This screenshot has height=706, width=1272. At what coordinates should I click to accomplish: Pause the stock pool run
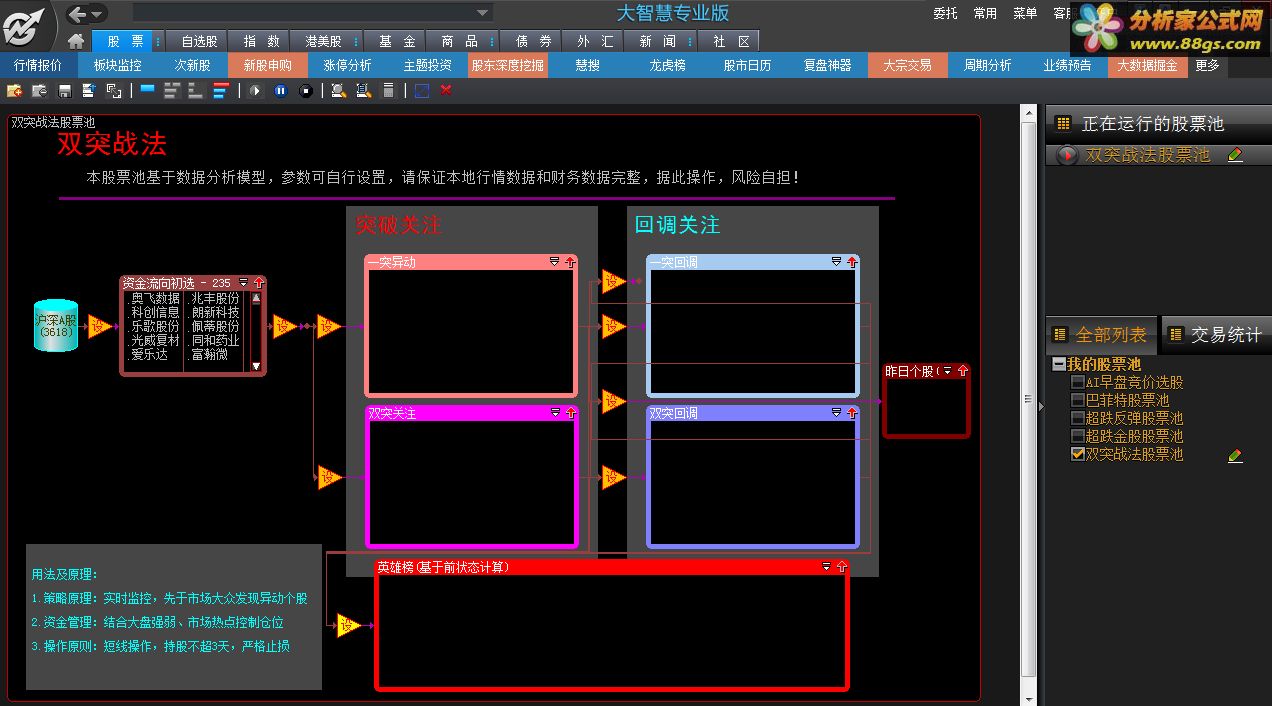(x=281, y=91)
